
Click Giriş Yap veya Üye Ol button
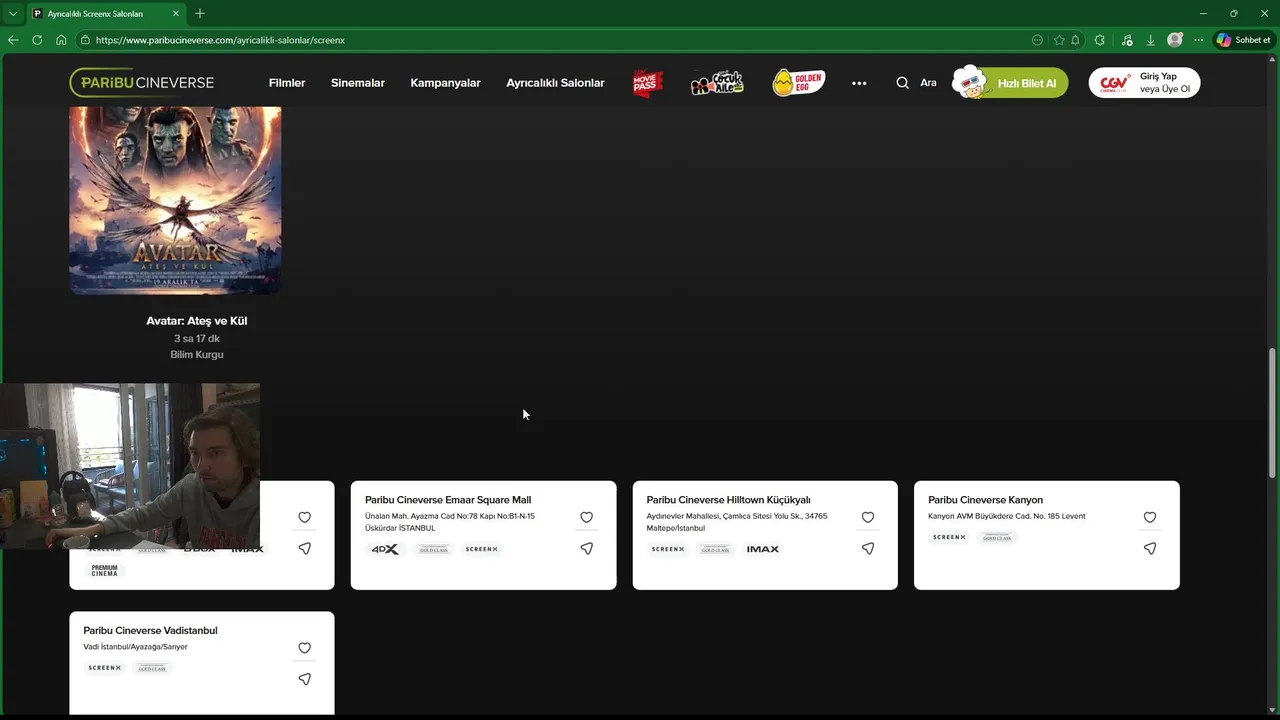click(1144, 83)
